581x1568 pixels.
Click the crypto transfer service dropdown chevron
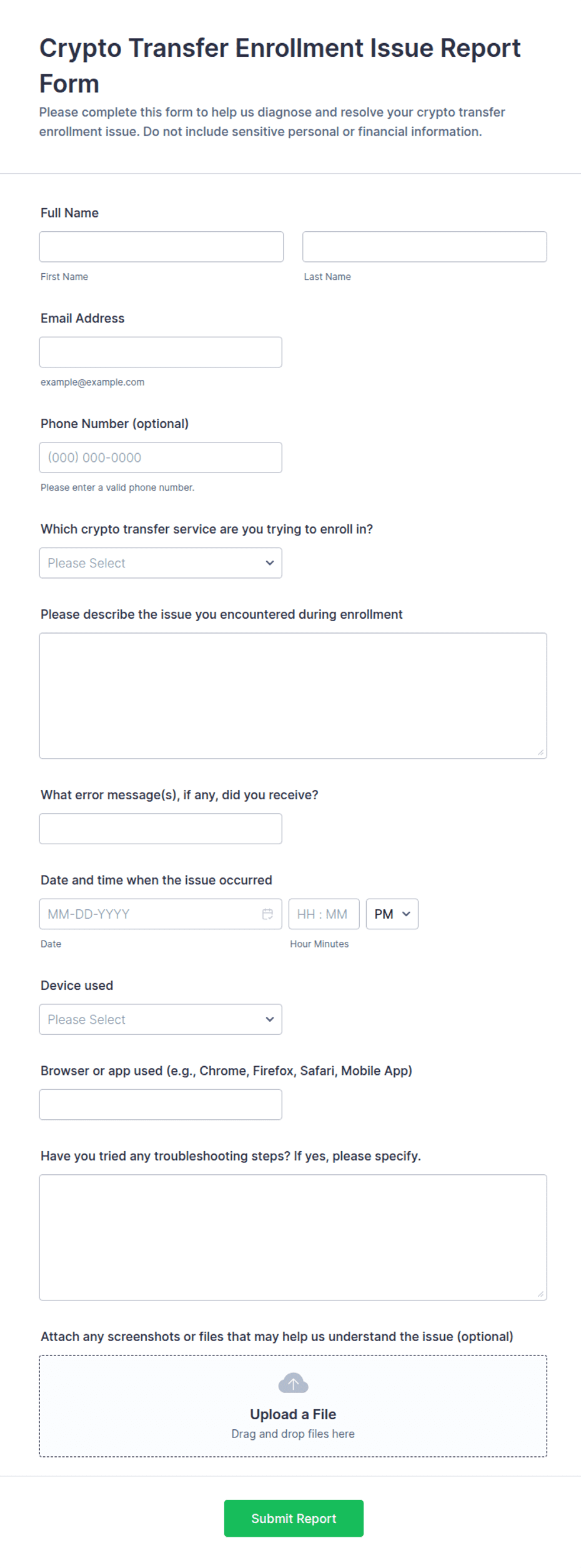270,563
